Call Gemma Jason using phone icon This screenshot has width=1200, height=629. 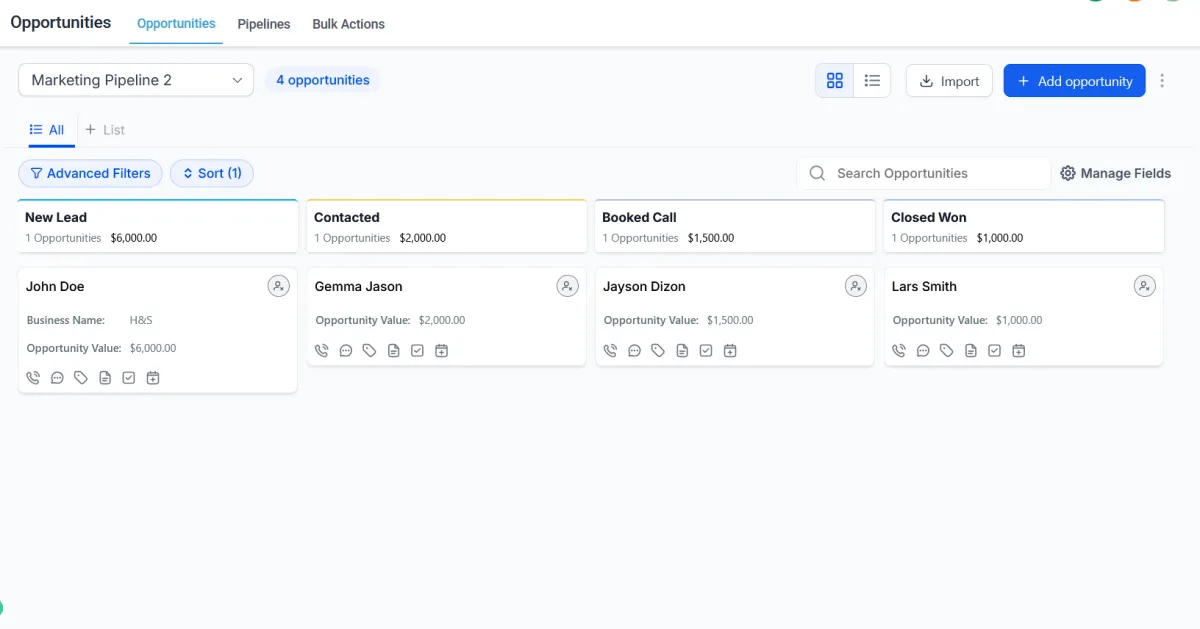(322, 351)
